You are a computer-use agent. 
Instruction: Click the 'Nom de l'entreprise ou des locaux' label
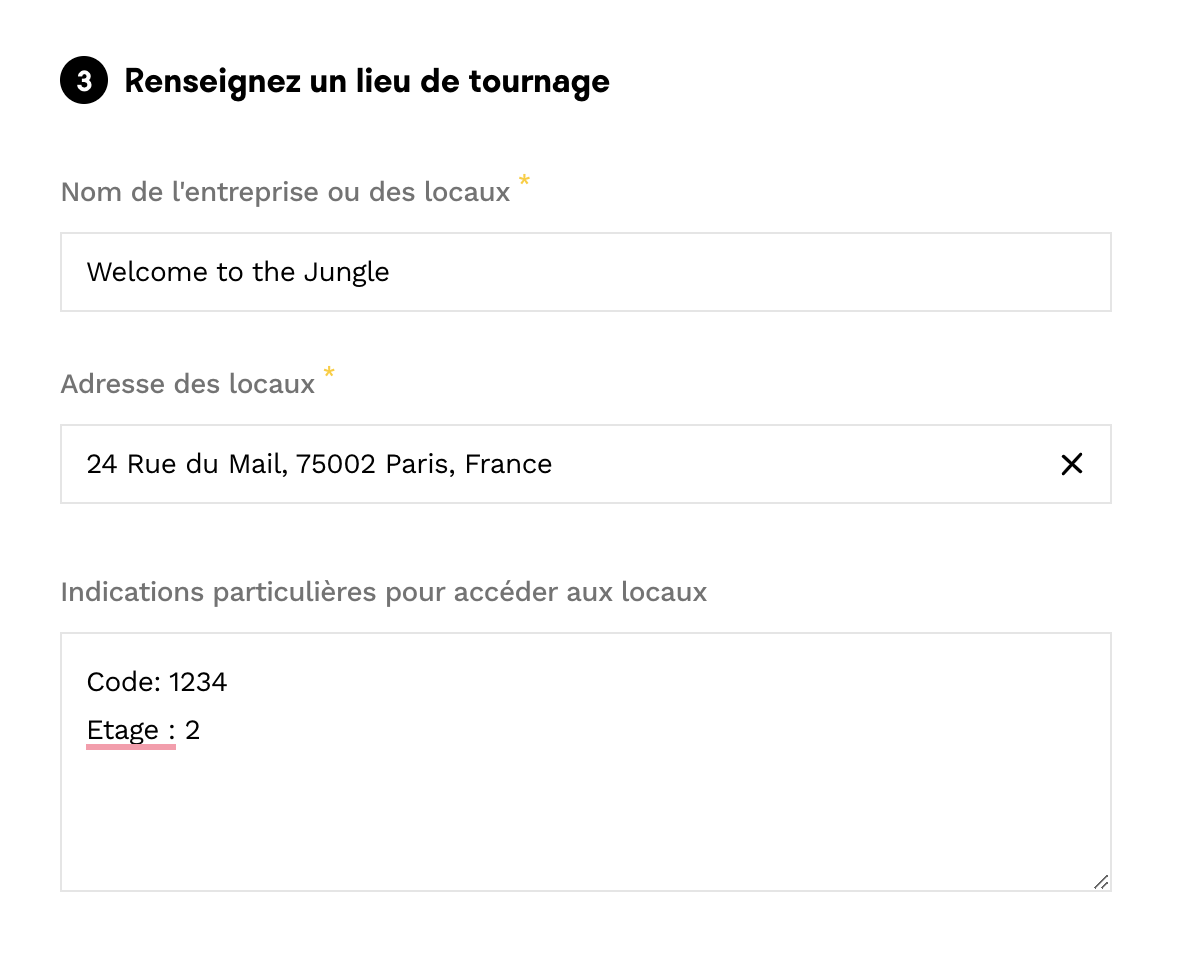(x=285, y=192)
